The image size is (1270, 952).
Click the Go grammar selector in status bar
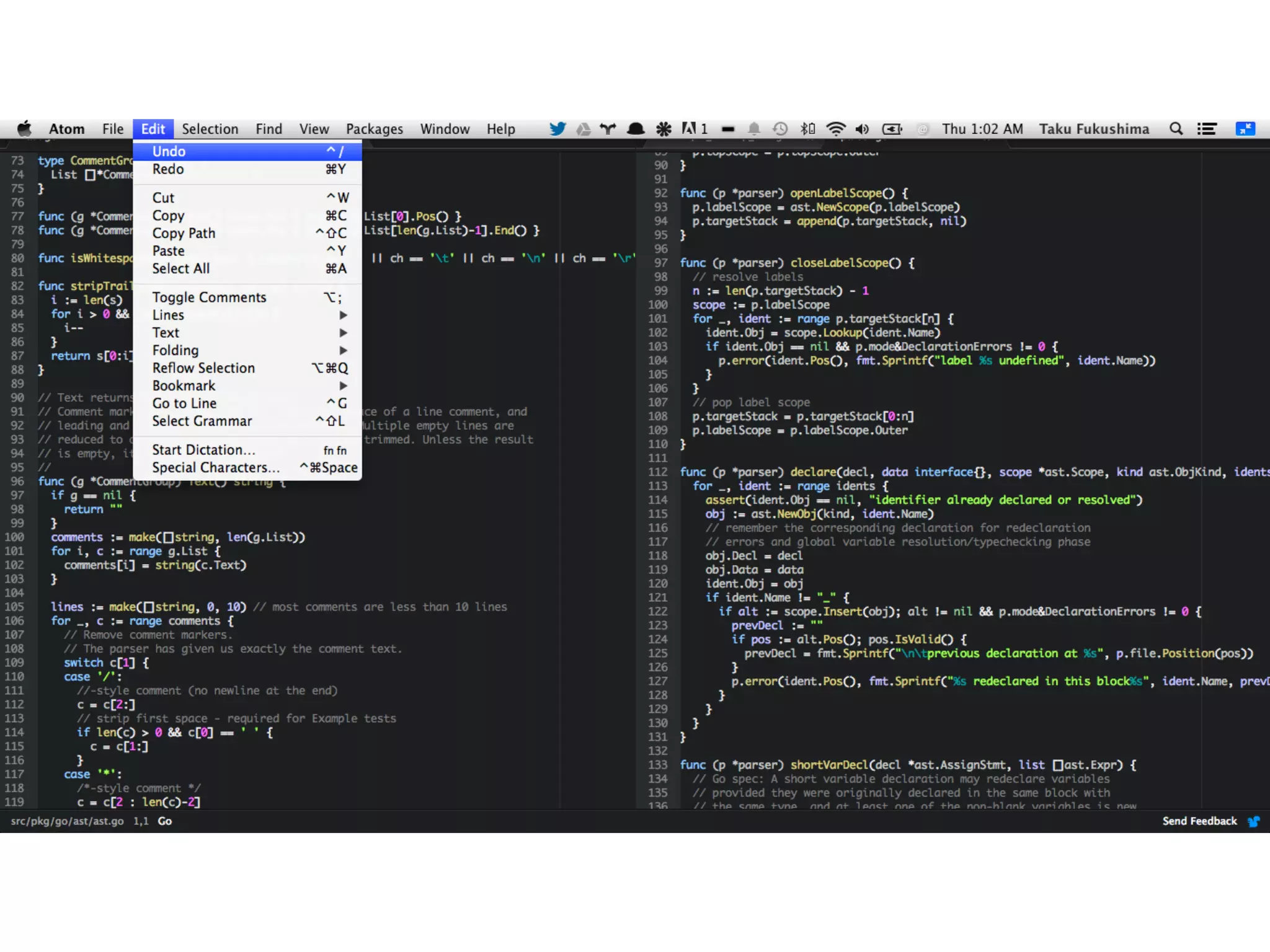(x=165, y=821)
